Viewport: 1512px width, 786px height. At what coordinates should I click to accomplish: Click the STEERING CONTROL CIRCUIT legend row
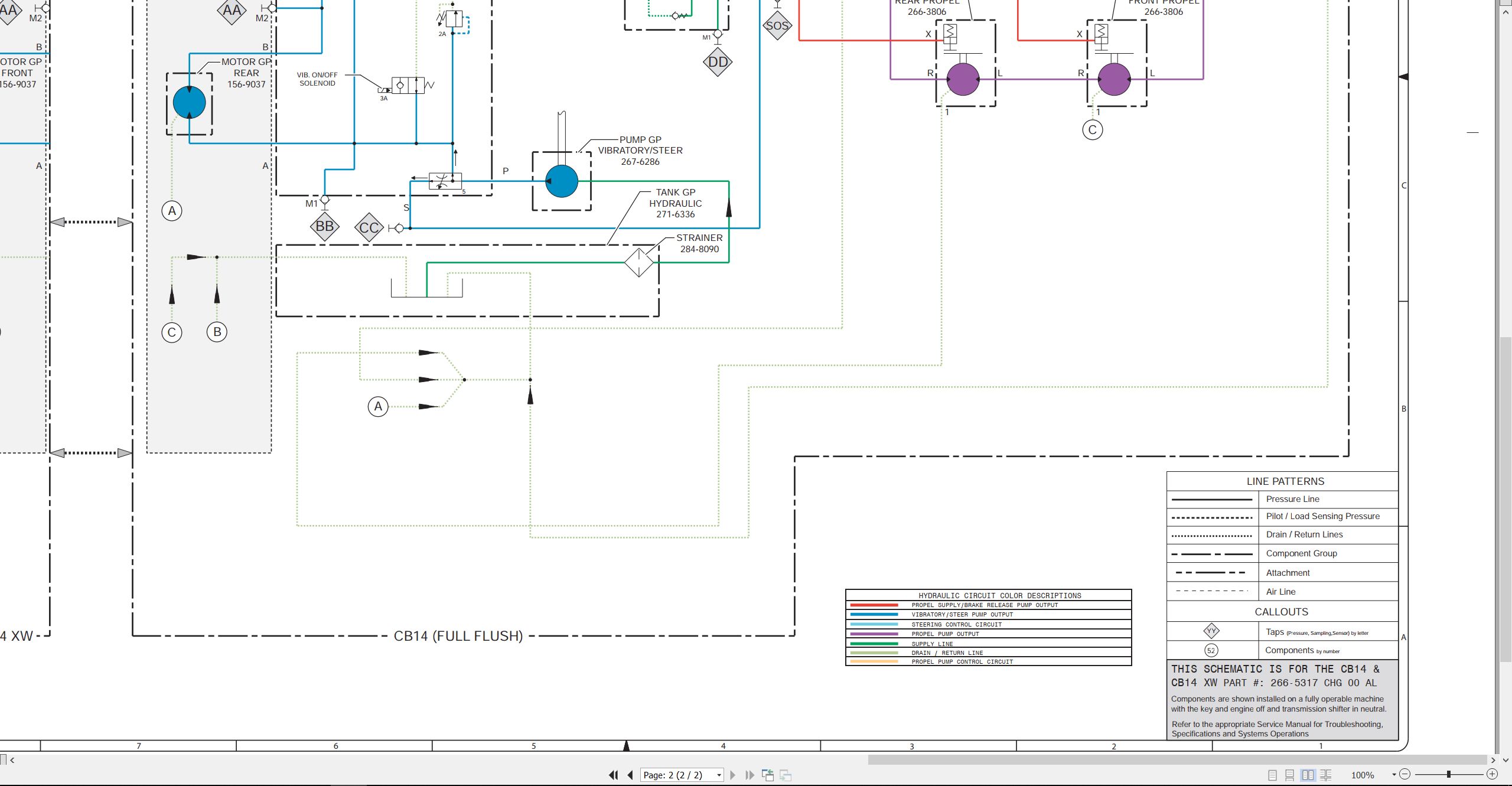989,625
